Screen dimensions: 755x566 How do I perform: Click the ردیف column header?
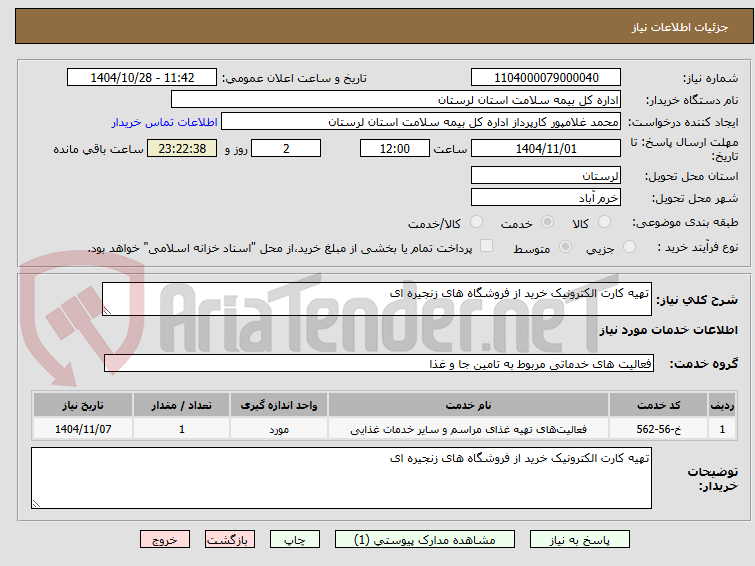click(722, 405)
